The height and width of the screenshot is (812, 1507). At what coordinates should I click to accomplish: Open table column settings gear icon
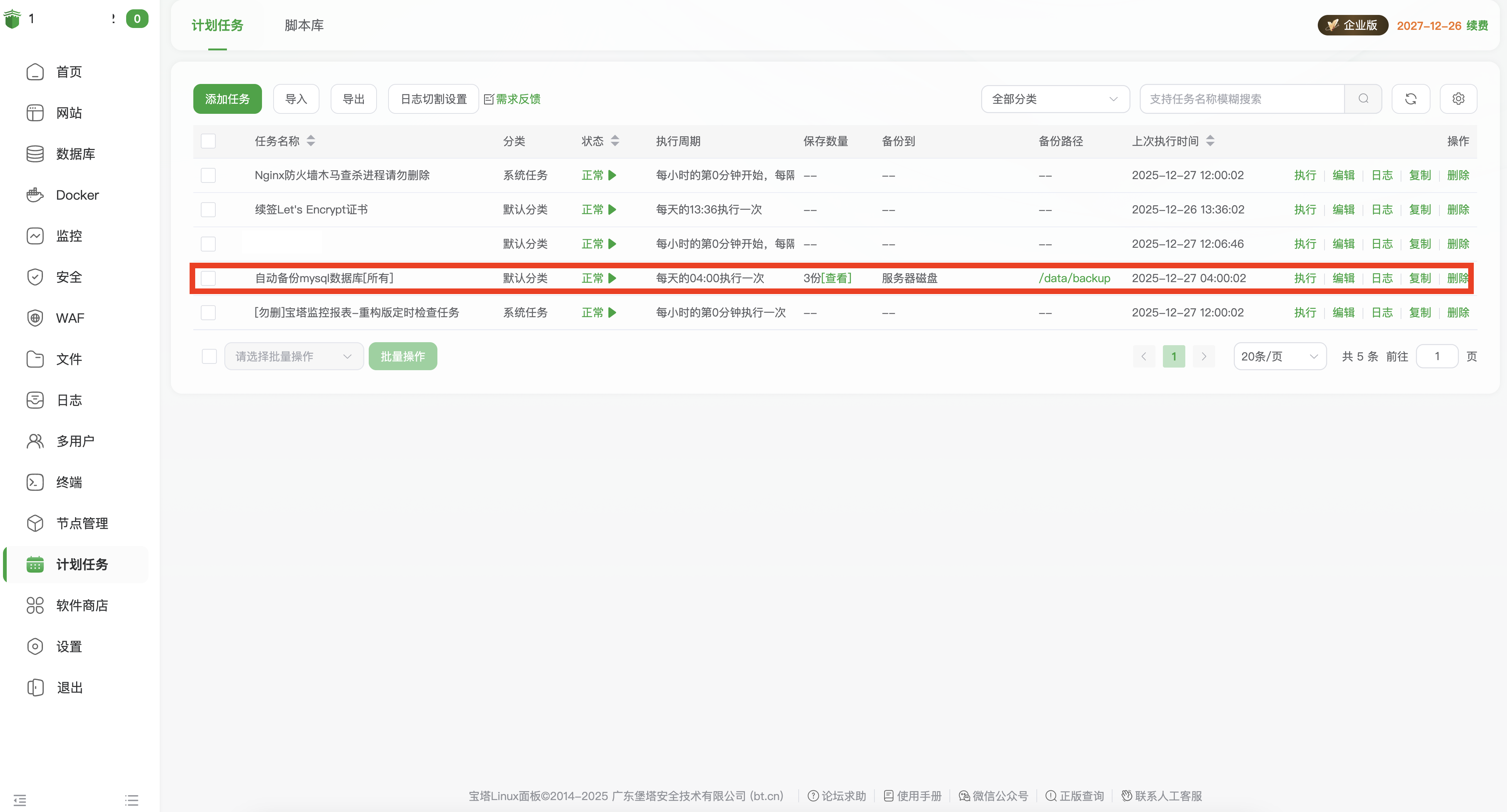(x=1458, y=99)
